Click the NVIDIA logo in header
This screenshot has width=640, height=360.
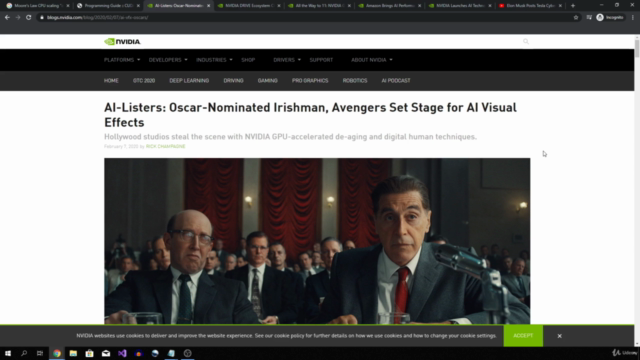122,42
